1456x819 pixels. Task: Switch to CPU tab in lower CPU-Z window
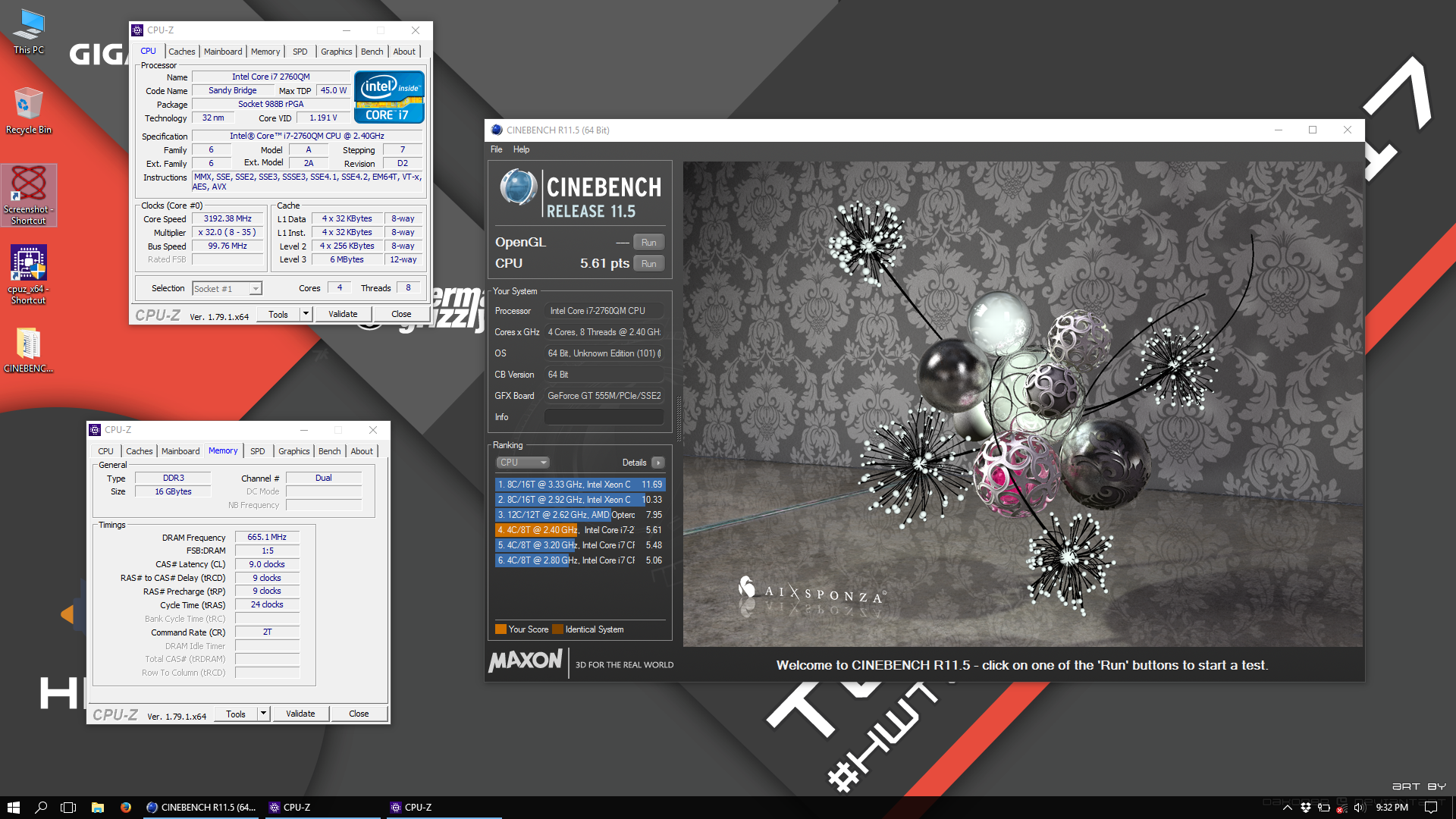click(x=105, y=451)
